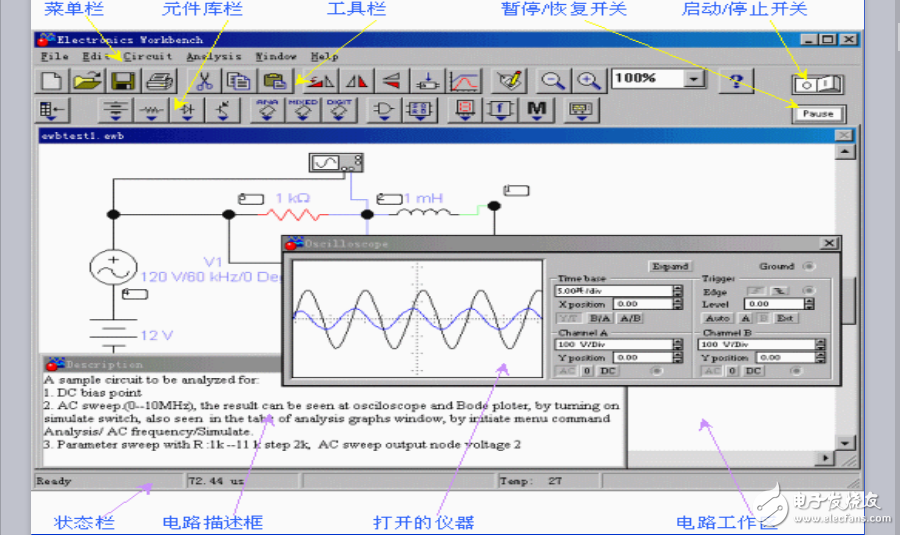Open the Diodes parts bin
The height and width of the screenshot is (535, 900).
coord(187,110)
